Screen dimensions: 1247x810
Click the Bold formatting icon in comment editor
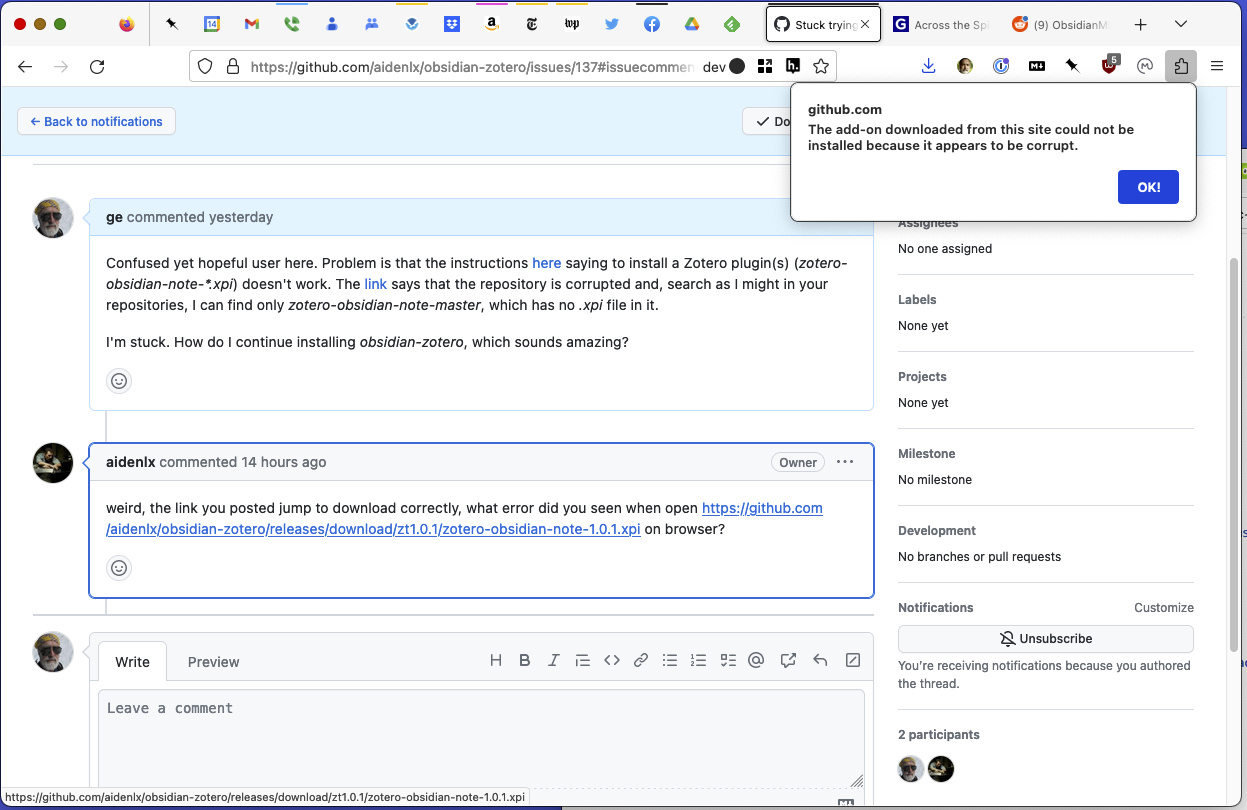(x=524, y=660)
